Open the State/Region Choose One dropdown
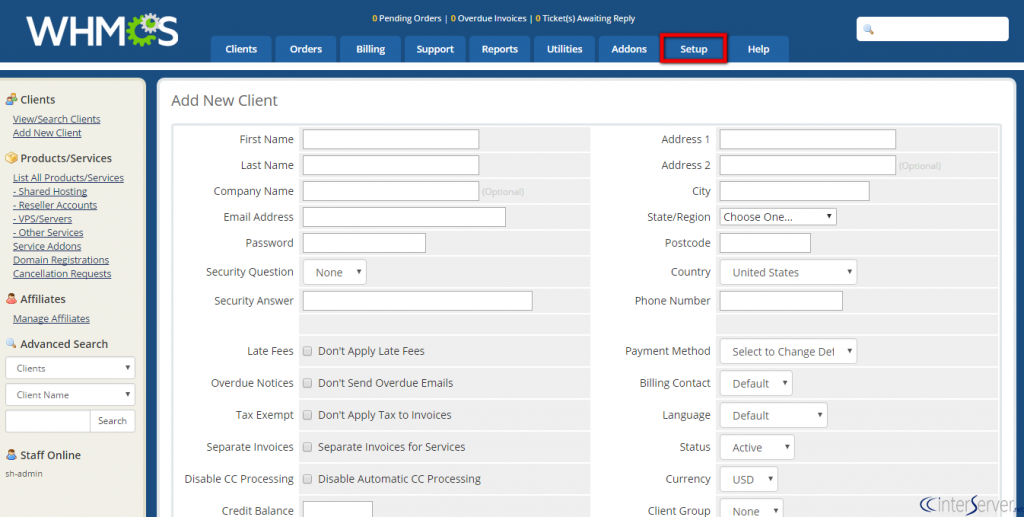 tap(778, 217)
